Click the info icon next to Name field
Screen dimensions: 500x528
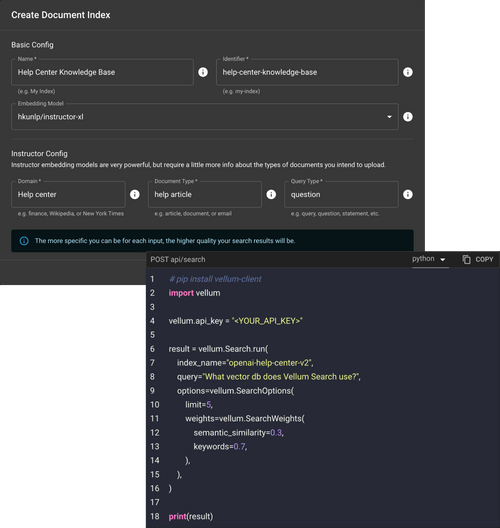point(203,72)
